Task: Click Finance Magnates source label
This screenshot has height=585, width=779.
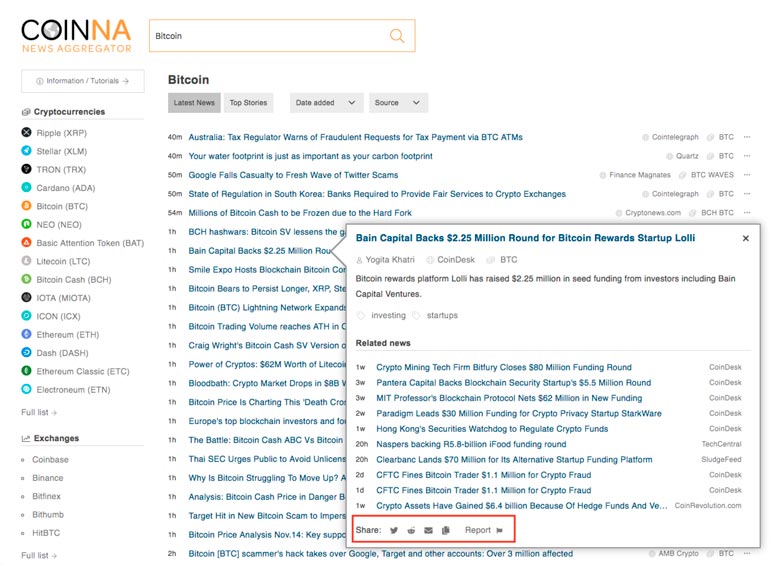Action: coord(640,175)
